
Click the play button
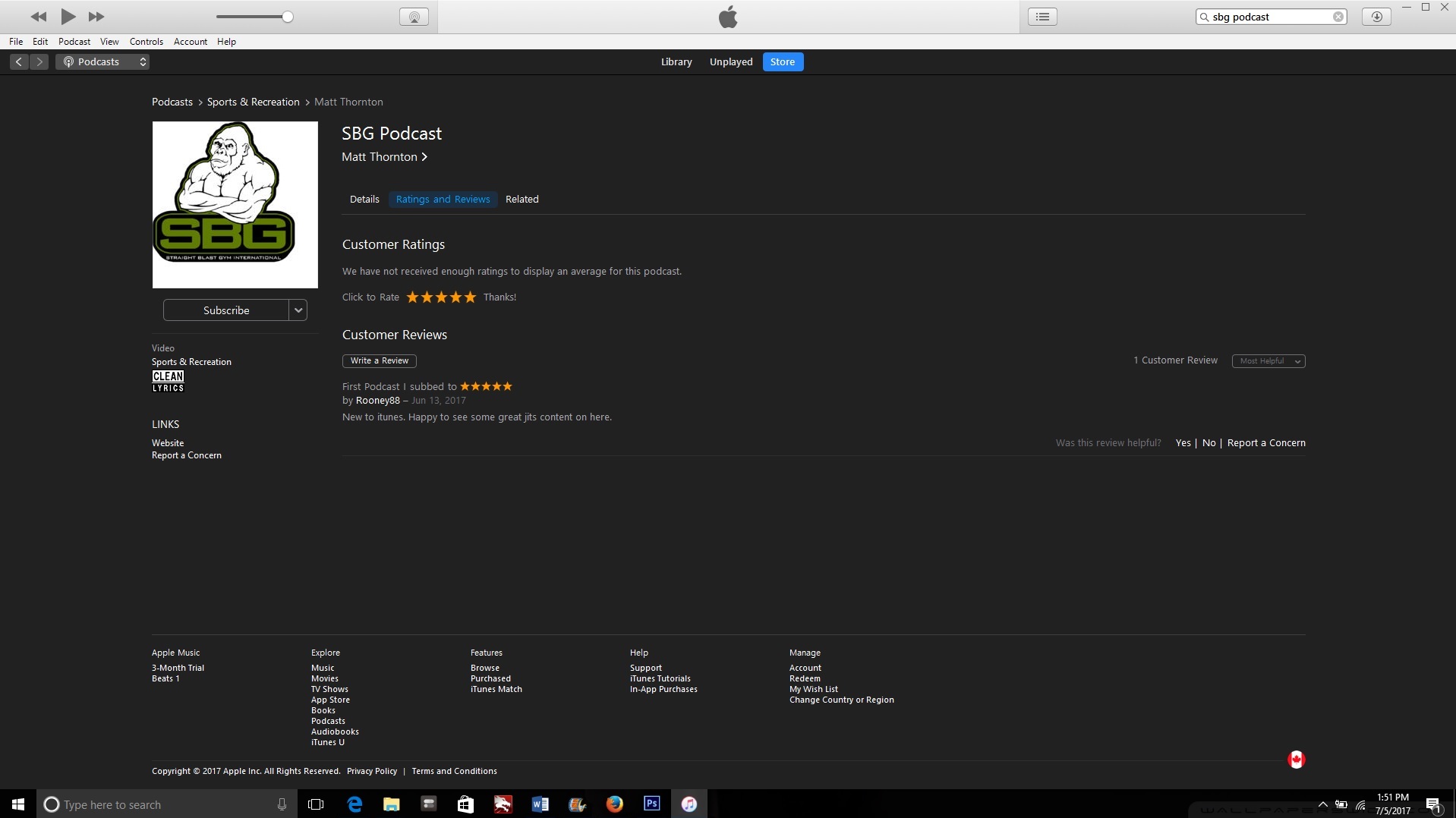coord(68,16)
